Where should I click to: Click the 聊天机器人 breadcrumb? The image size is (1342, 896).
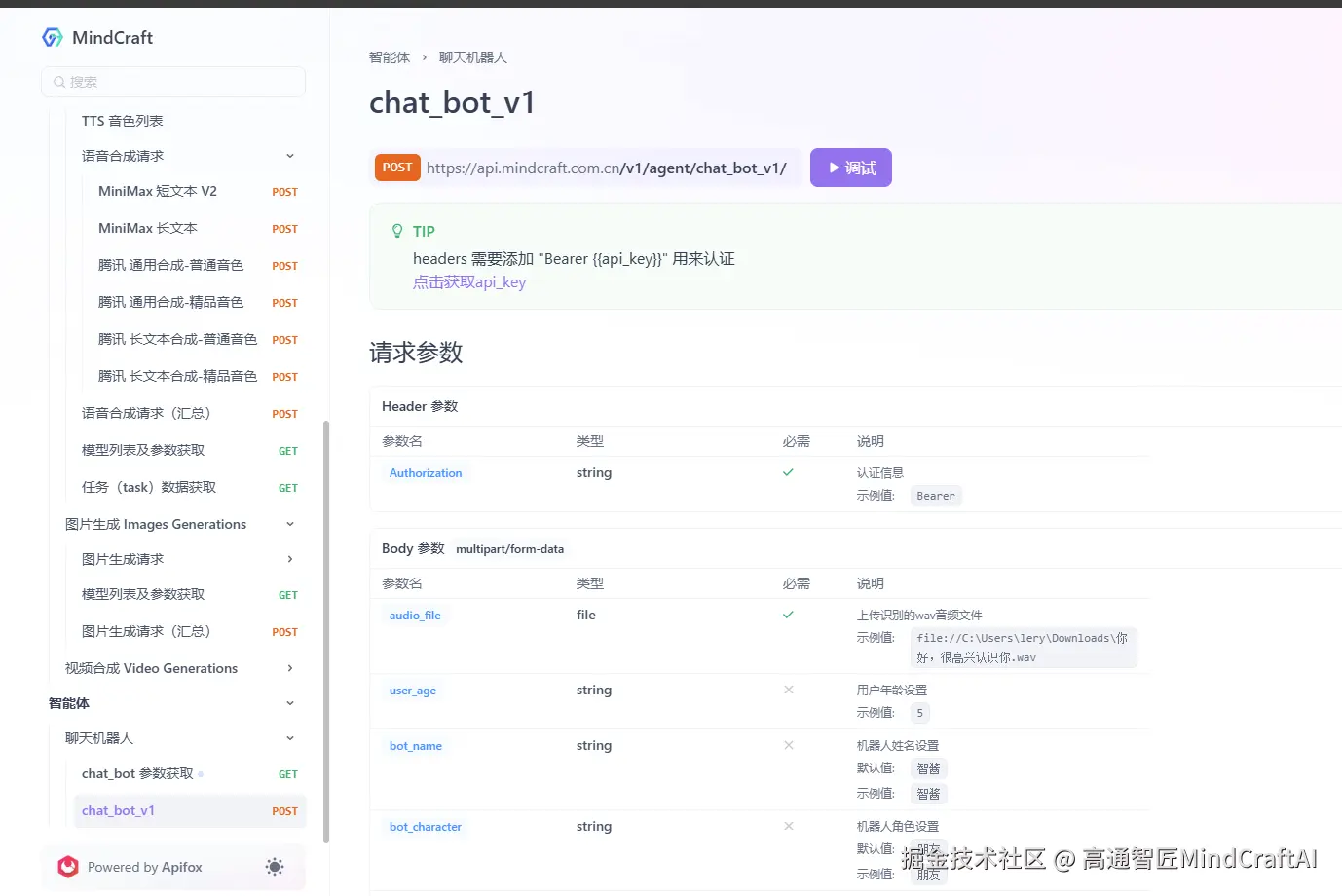(x=473, y=57)
